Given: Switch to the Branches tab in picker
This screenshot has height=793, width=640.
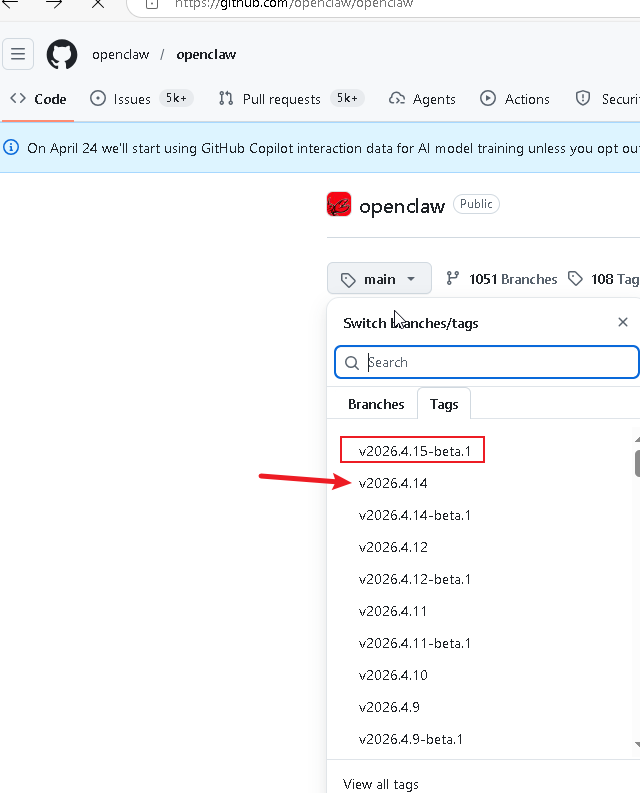Looking at the screenshot, I should 376,404.
